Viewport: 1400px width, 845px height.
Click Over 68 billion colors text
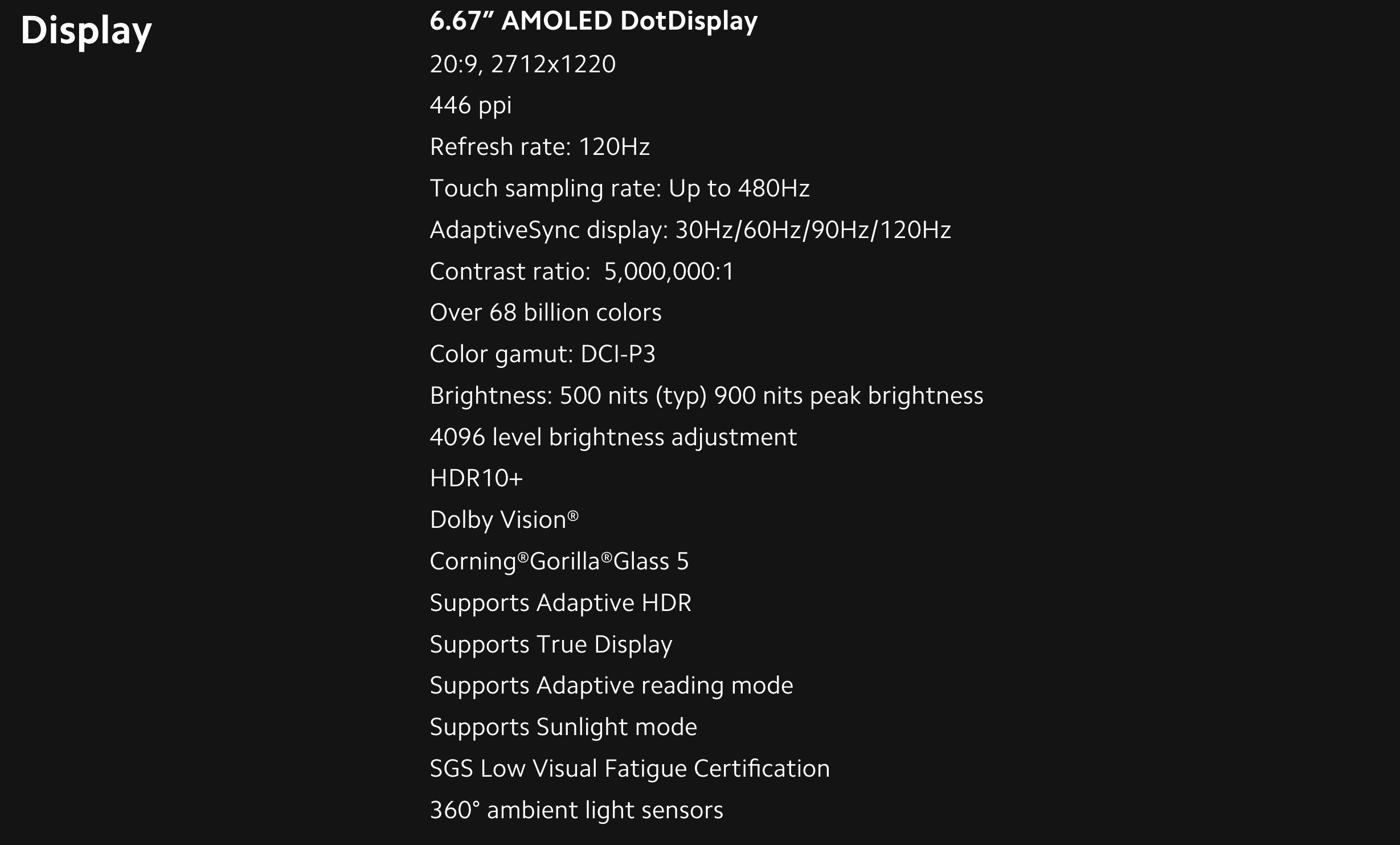[546, 313]
